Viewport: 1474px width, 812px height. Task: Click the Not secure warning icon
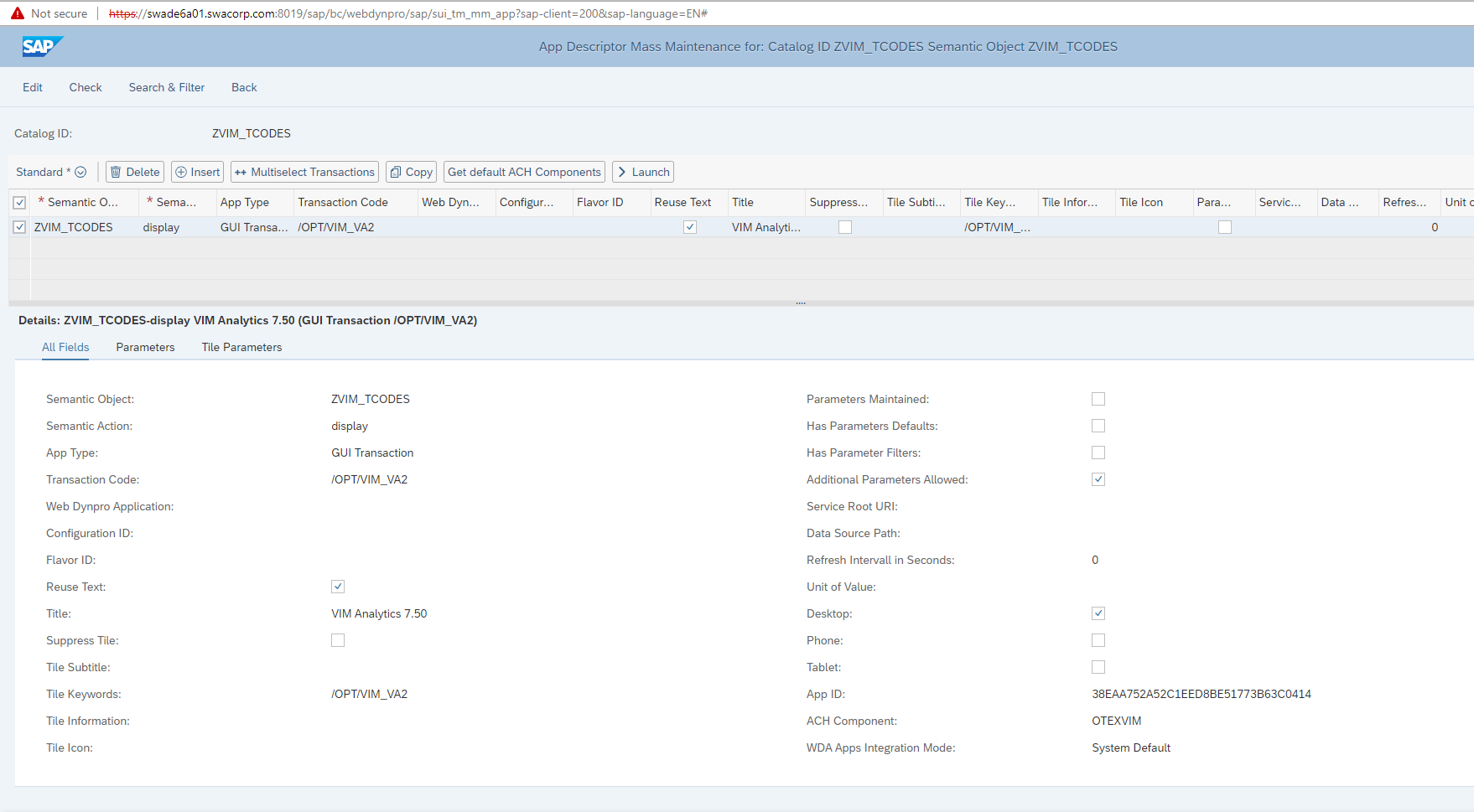[18, 13]
